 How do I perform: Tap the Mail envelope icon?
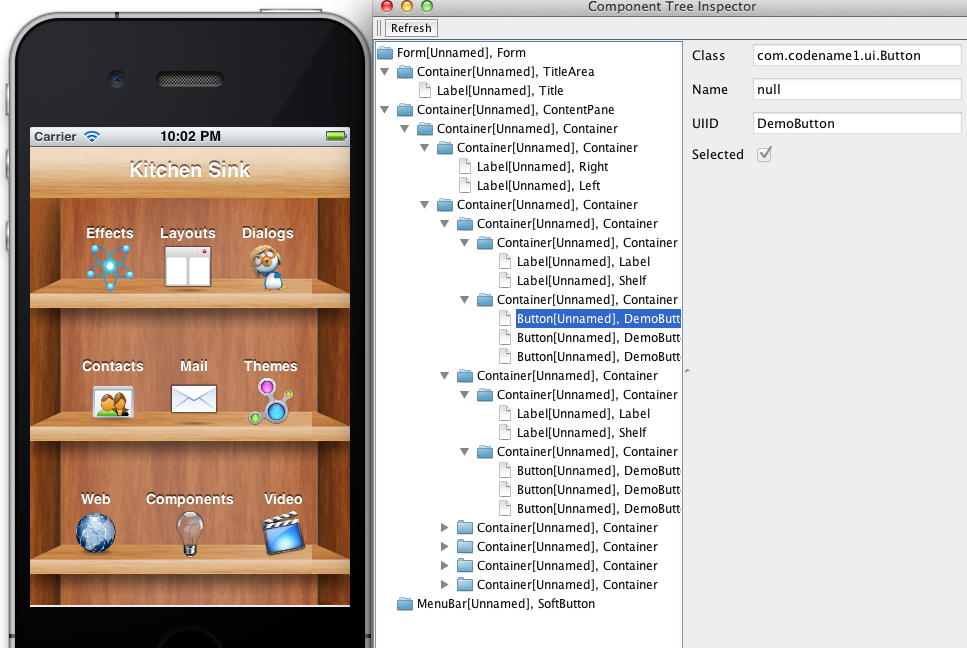click(193, 399)
